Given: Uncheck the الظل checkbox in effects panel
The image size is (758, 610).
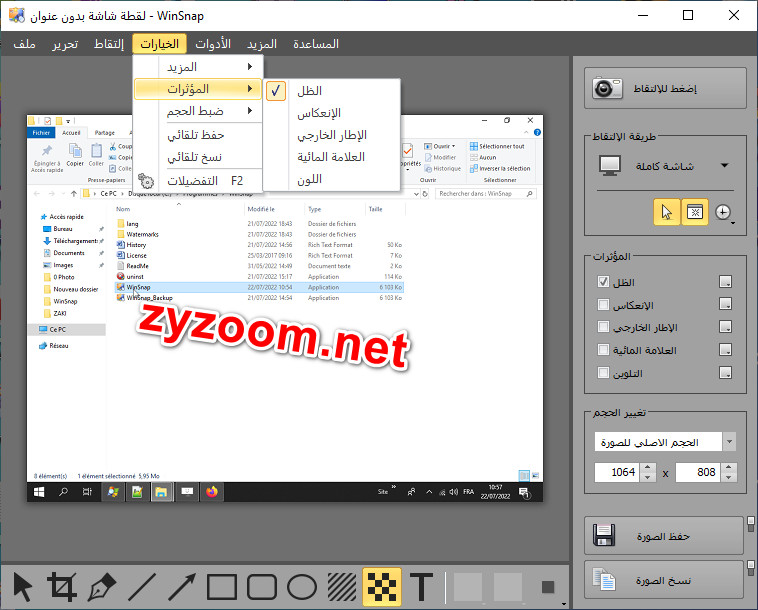Looking at the screenshot, I should point(603,281).
